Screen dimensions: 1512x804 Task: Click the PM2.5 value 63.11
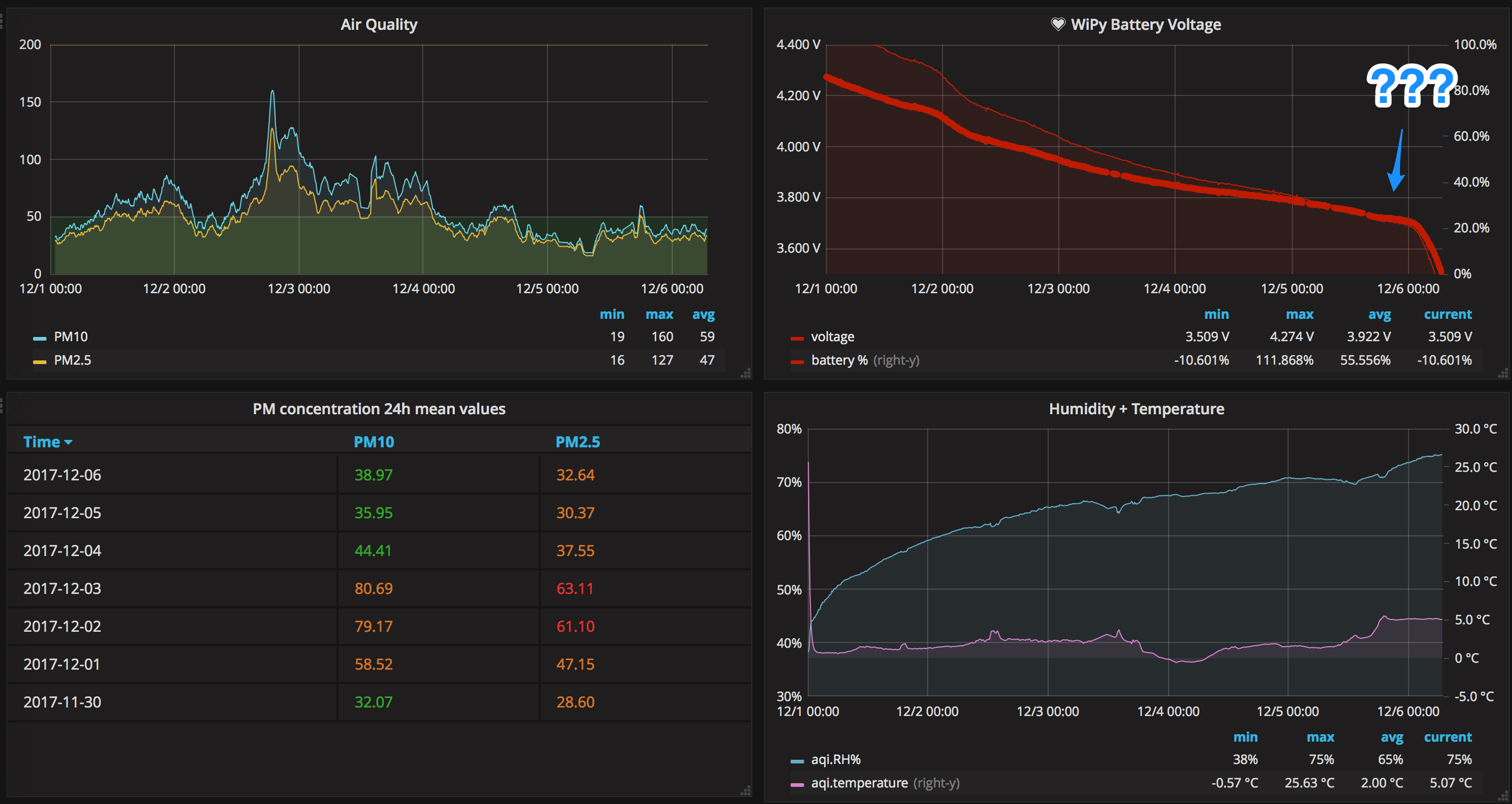coord(575,589)
